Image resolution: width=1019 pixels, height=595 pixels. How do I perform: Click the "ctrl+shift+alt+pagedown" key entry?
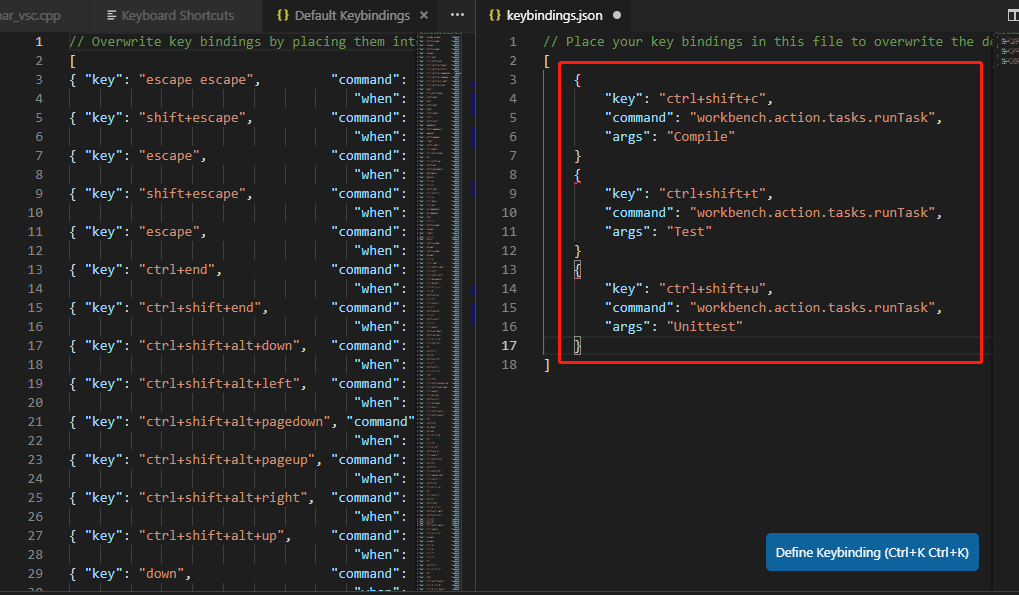tap(237, 422)
